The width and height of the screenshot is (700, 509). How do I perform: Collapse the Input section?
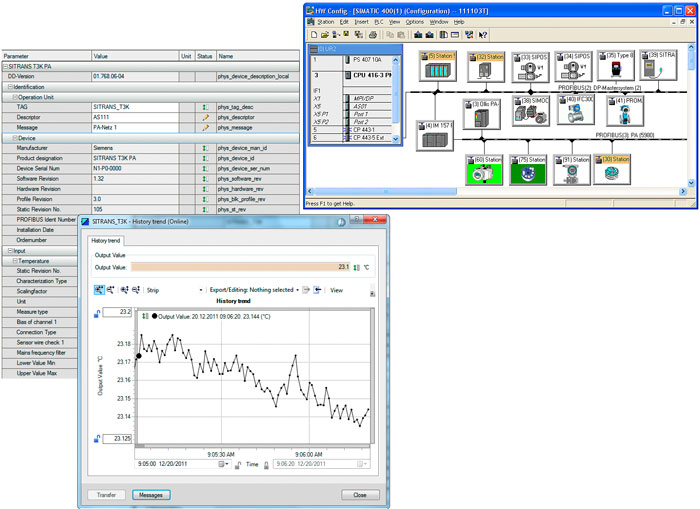click(10, 250)
